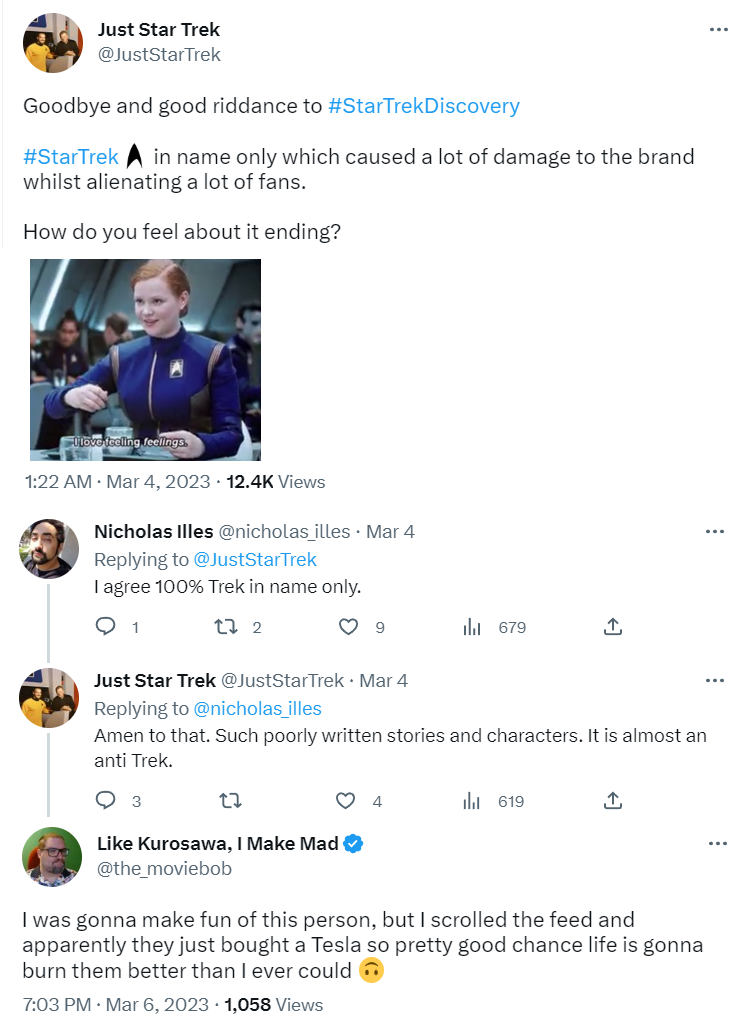Open the_moviebob profile picture
This screenshot has height=1032, width=750.
pos(52,856)
